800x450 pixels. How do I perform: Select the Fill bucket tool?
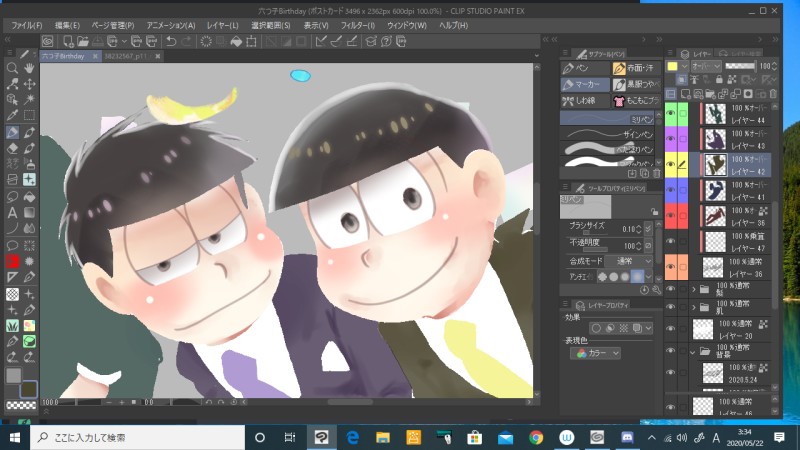pyautogui.click(x=29, y=196)
